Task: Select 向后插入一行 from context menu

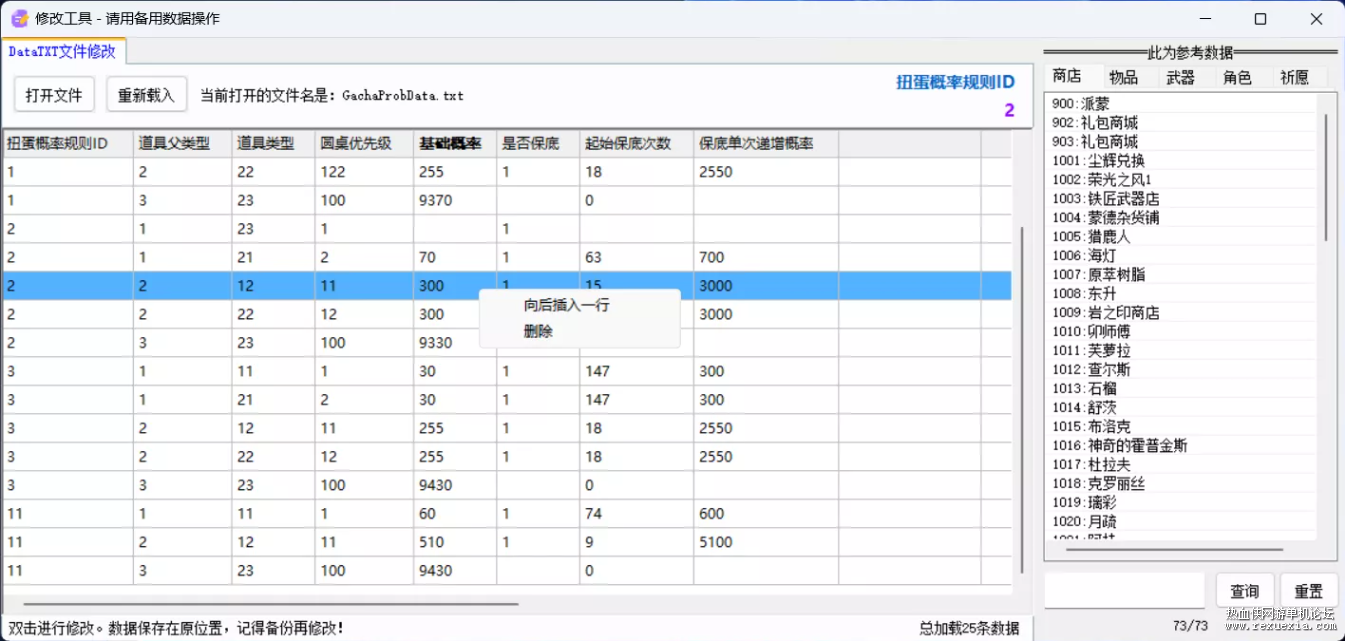Action: pyautogui.click(x=566, y=305)
